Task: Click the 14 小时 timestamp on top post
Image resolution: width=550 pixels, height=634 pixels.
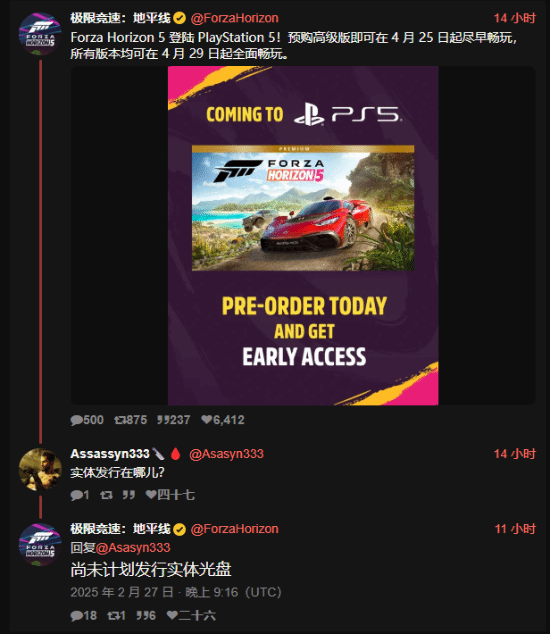Action: [x=515, y=18]
